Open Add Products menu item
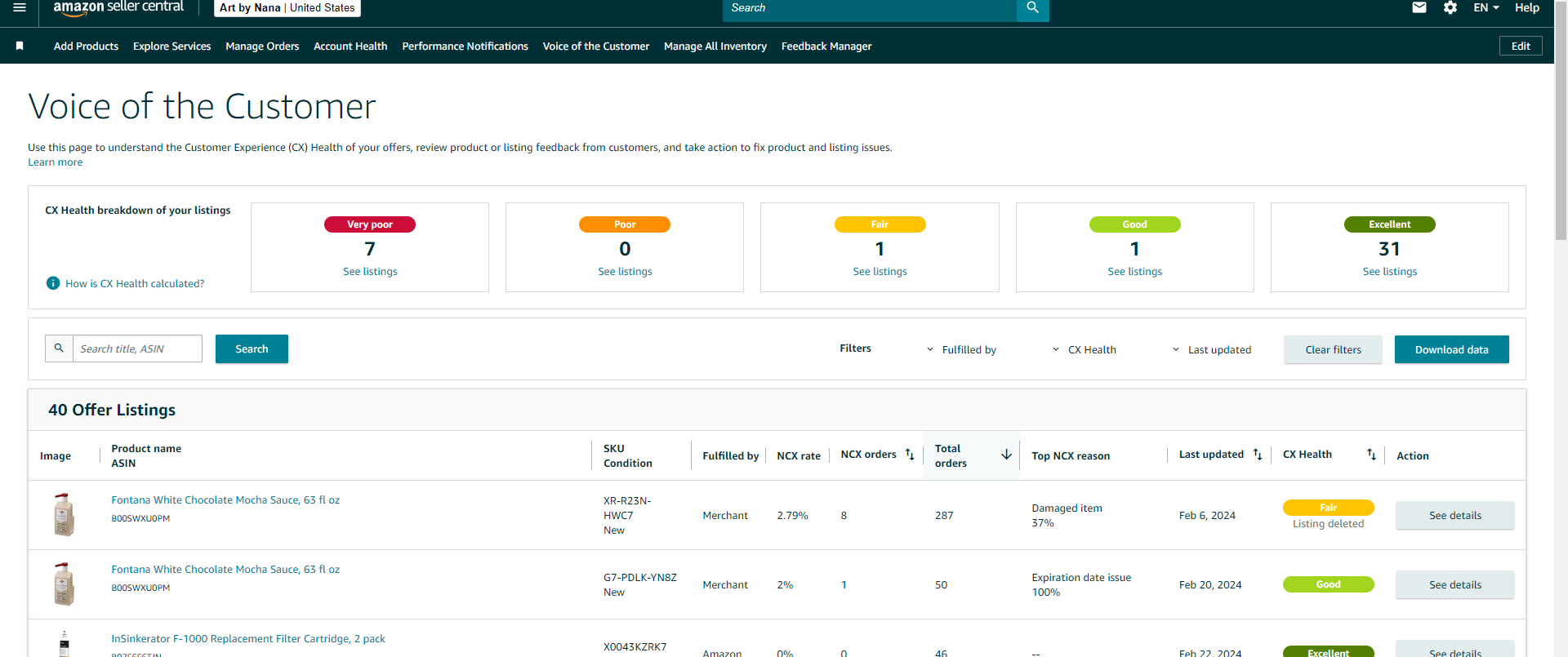The height and width of the screenshot is (657, 1568). [86, 47]
